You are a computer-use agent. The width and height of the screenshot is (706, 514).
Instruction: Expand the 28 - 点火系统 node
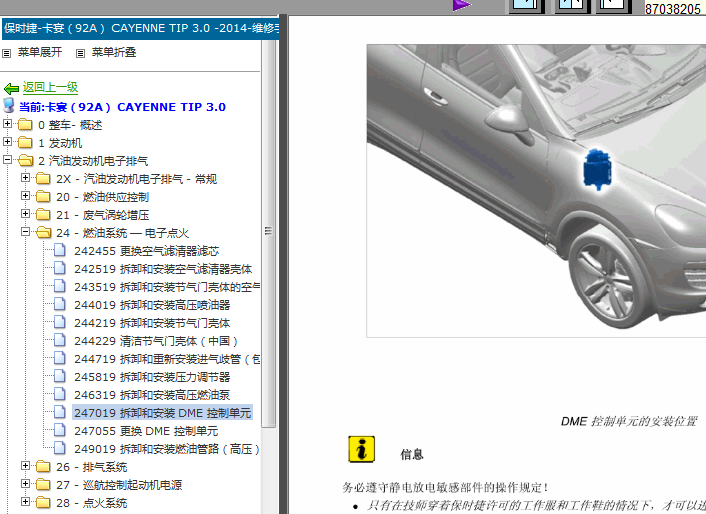click(25, 501)
